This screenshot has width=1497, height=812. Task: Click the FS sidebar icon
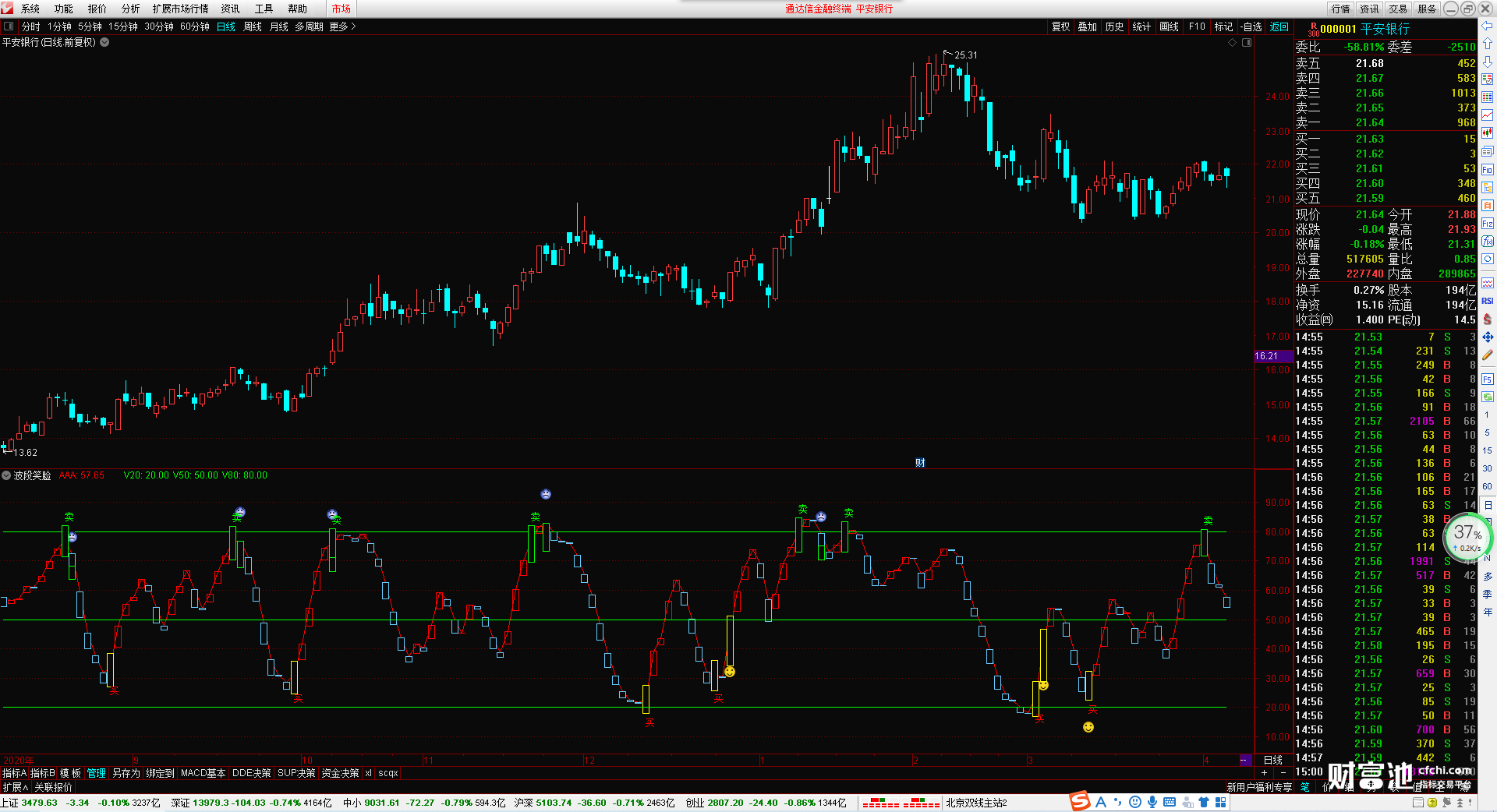pos(1487,379)
